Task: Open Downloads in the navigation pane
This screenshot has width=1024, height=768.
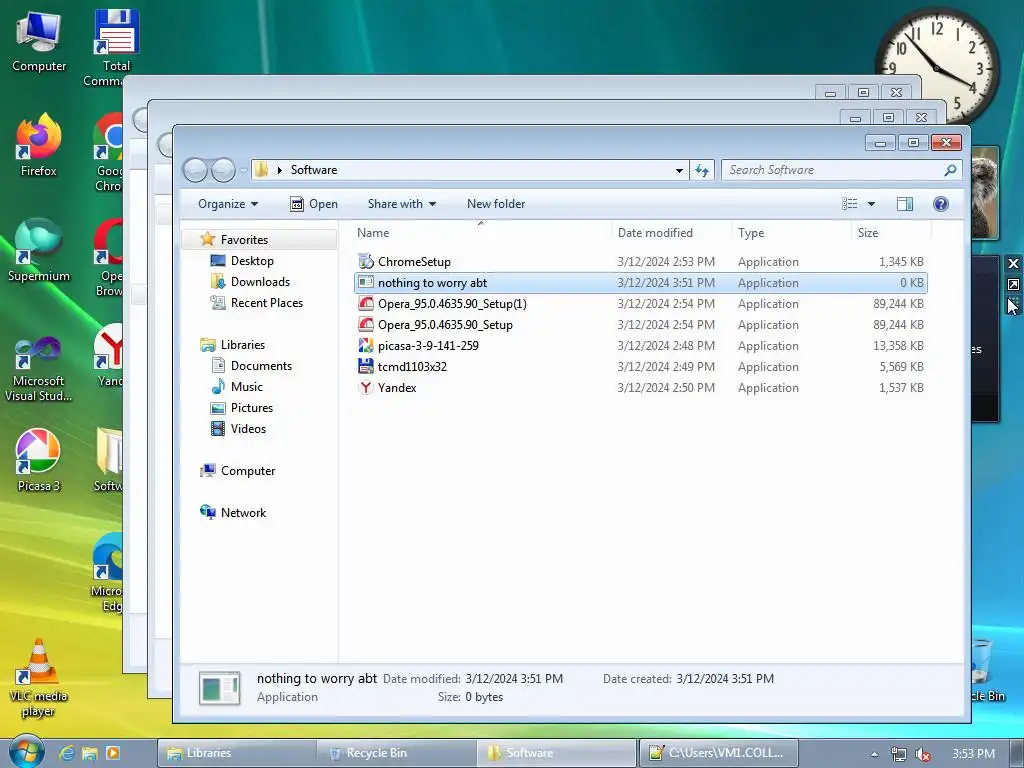Action: [260, 281]
